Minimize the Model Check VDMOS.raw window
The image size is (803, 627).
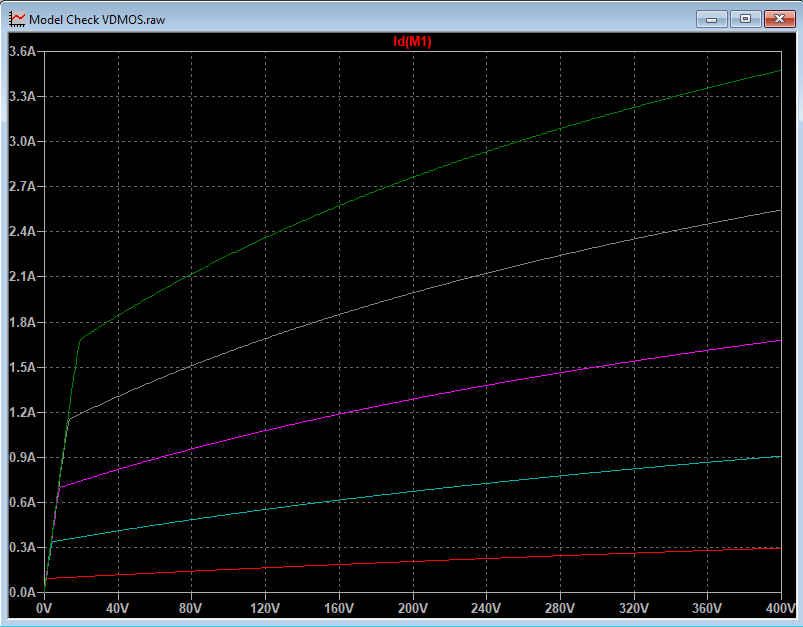(x=711, y=19)
